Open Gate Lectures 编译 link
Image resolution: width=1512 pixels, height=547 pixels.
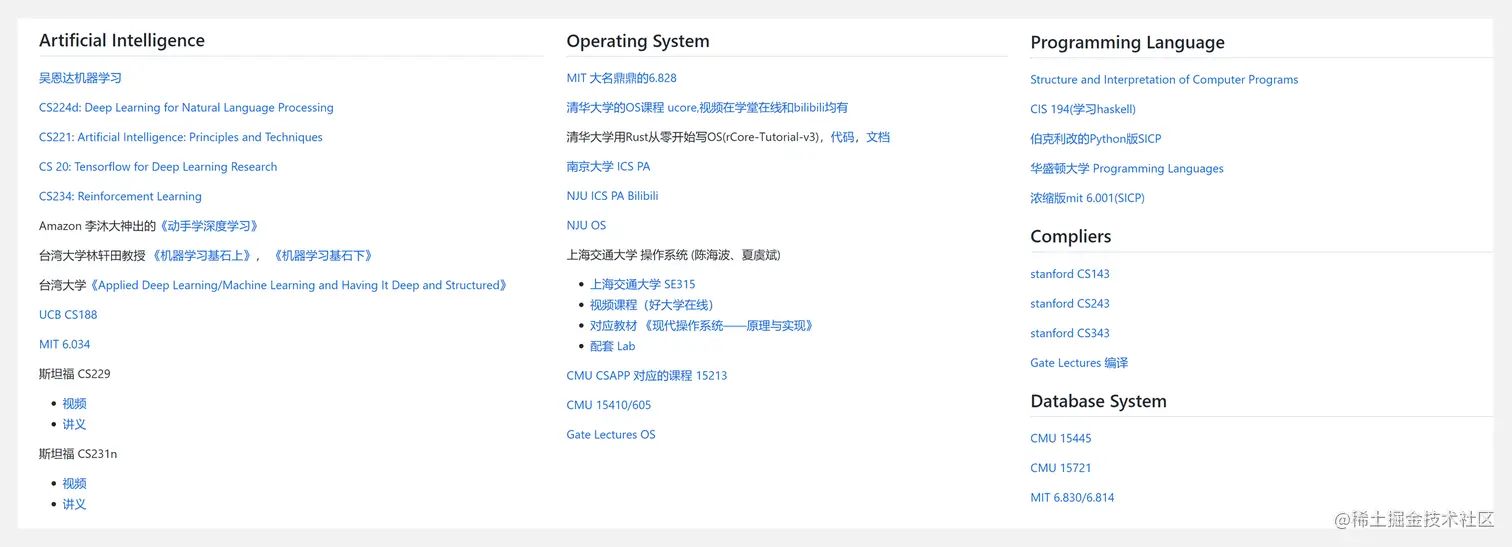pos(1079,363)
